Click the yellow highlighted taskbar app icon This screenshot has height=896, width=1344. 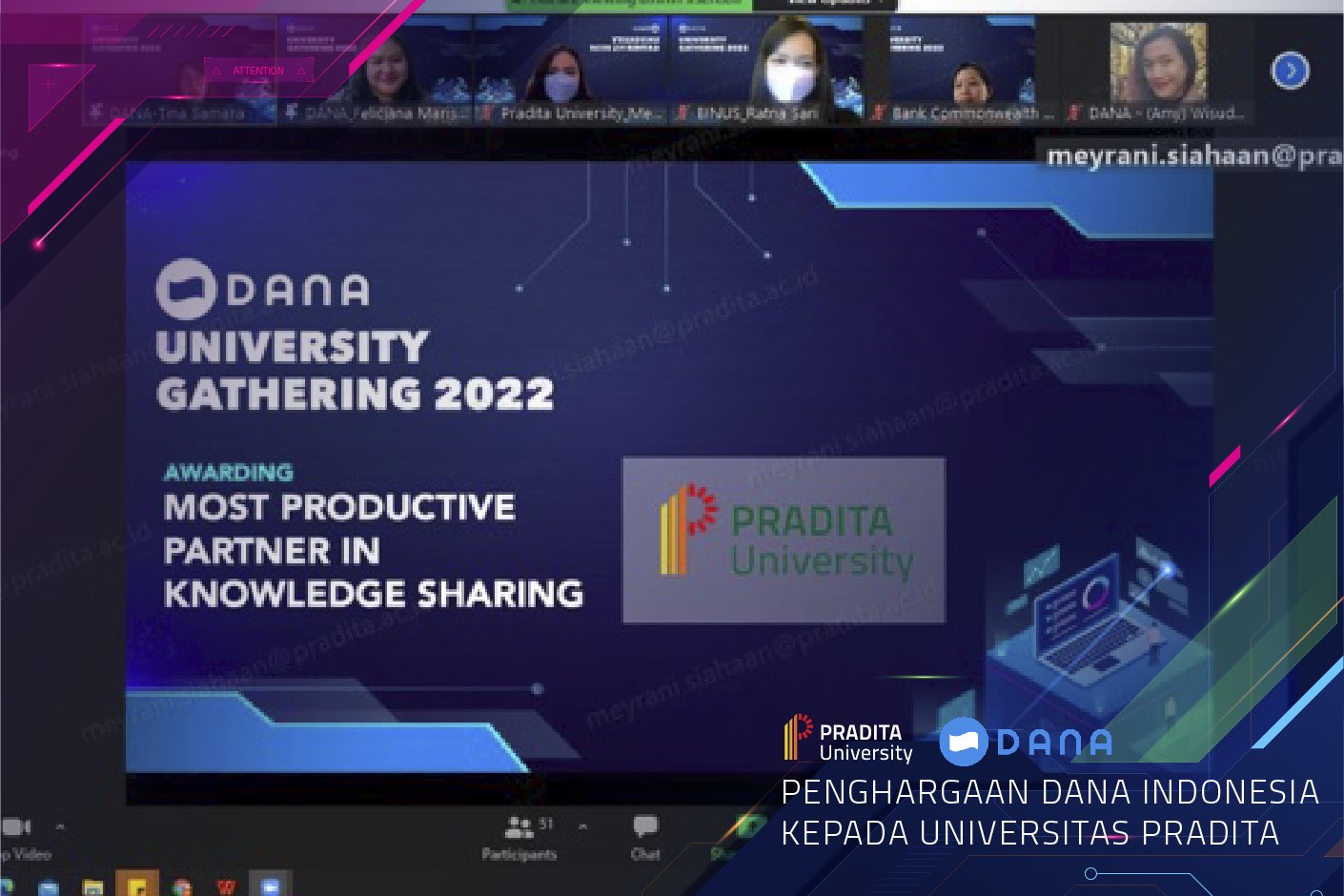click(x=137, y=886)
